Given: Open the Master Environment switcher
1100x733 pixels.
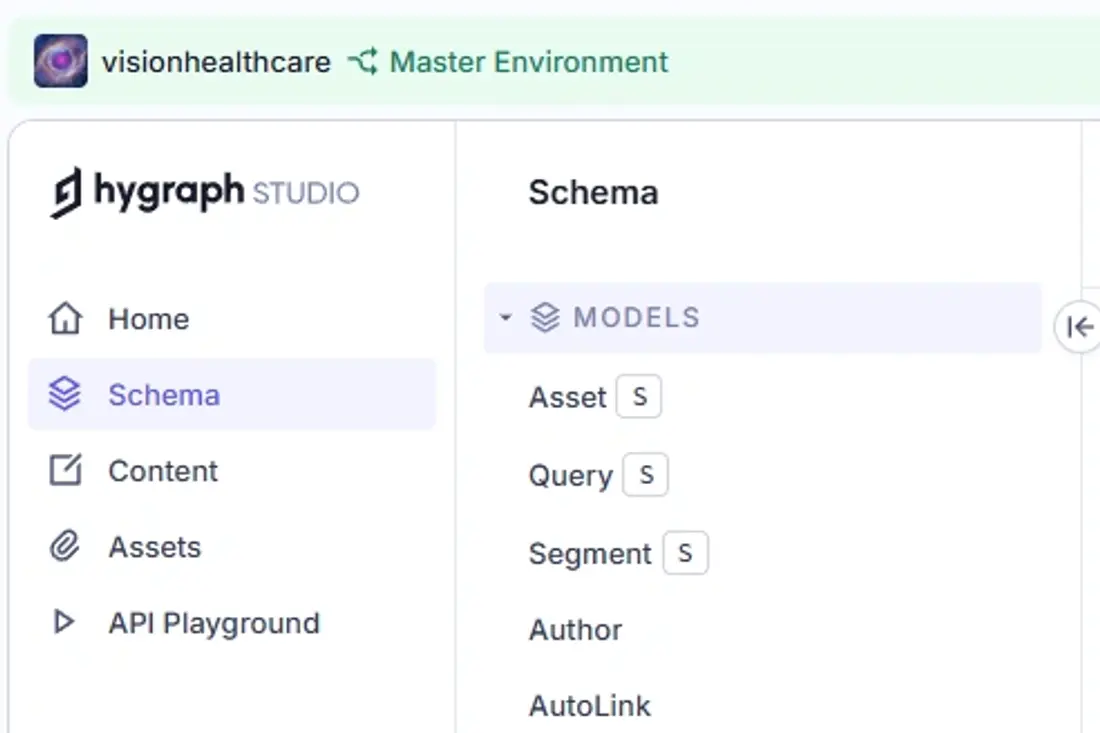Looking at the screenshot, I should [509, 62].
